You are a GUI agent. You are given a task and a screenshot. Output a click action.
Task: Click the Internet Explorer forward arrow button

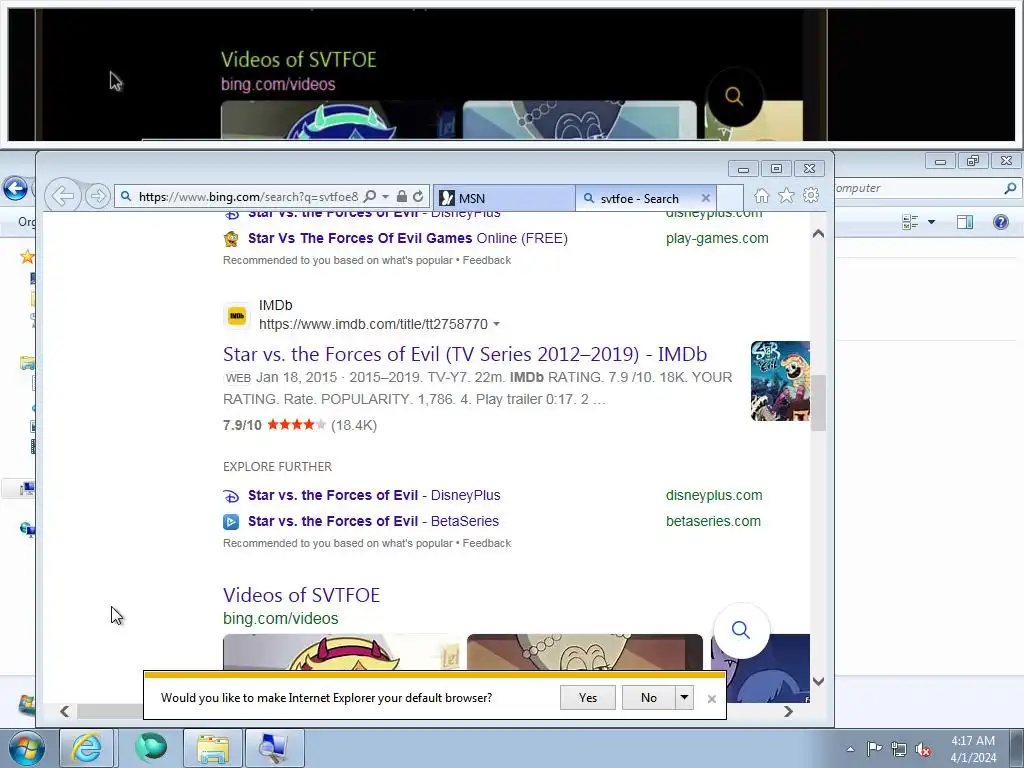click(x=97, y=196)
